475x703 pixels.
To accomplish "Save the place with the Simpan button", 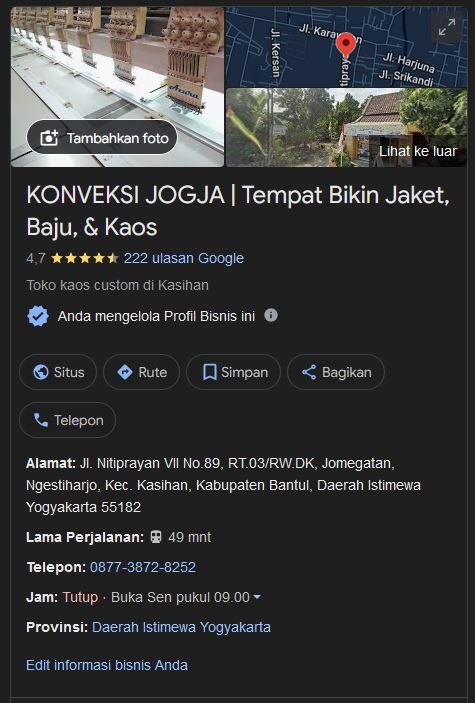I will pyautogui.click(x=234, y=372).
